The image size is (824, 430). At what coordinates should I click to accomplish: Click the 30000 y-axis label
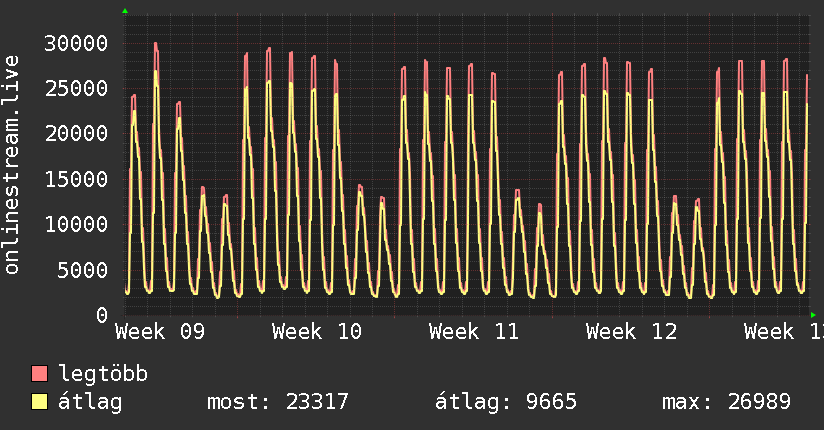pyautogui.click(x=76, y=43)
